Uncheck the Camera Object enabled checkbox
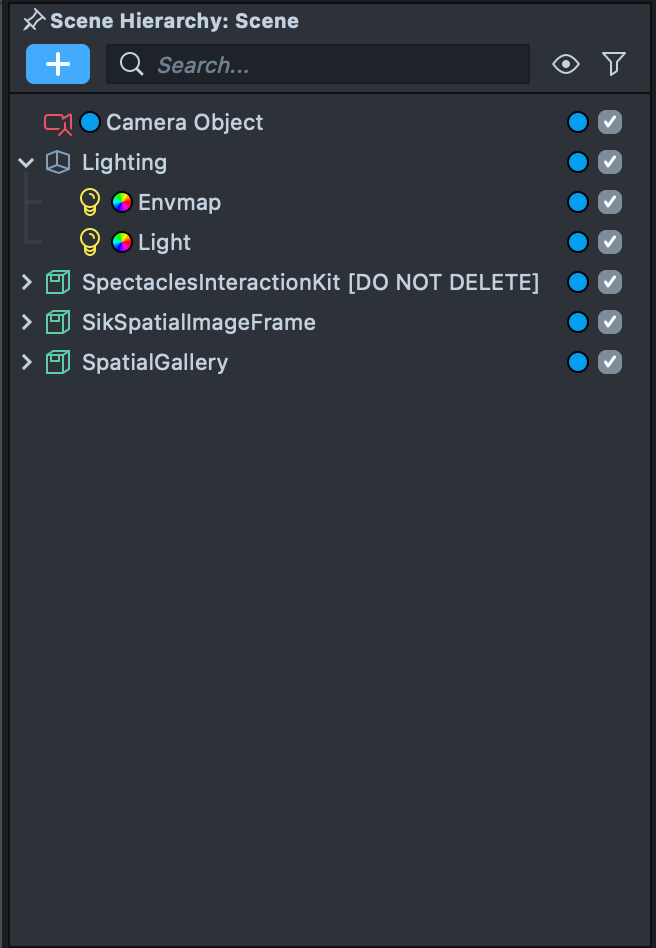 [610, 122]
